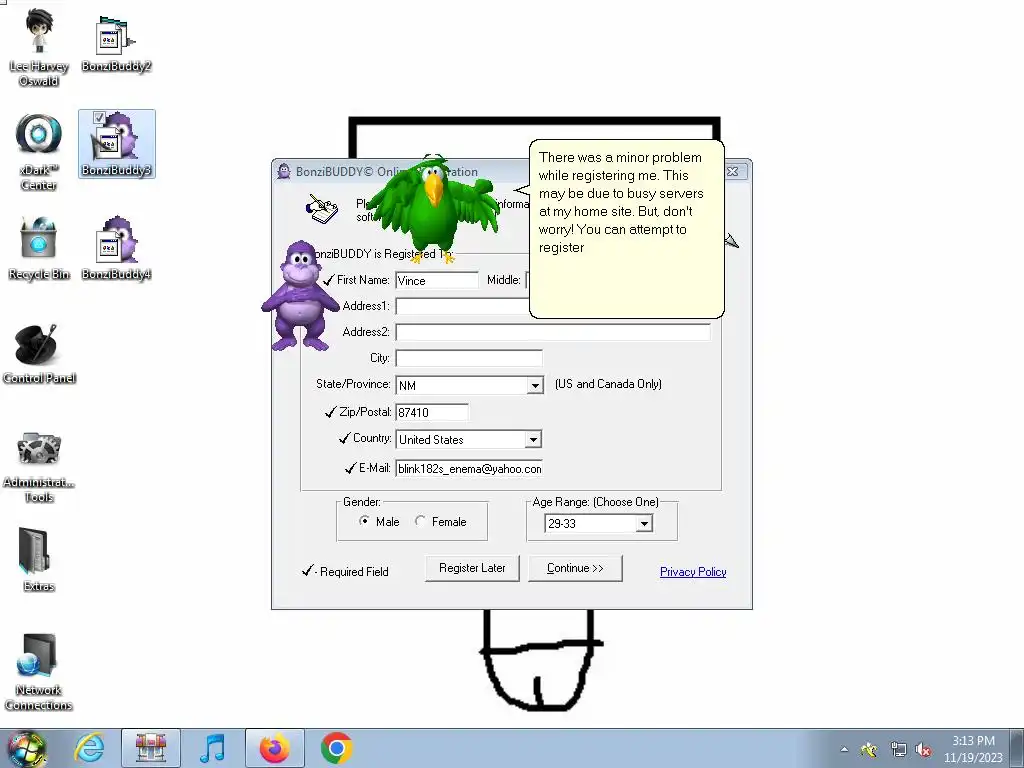Open the Lee Harvey Oswald desktop icon
Image resolution: width=1024 pixels, height=768 pixels.
click(39, 48)
